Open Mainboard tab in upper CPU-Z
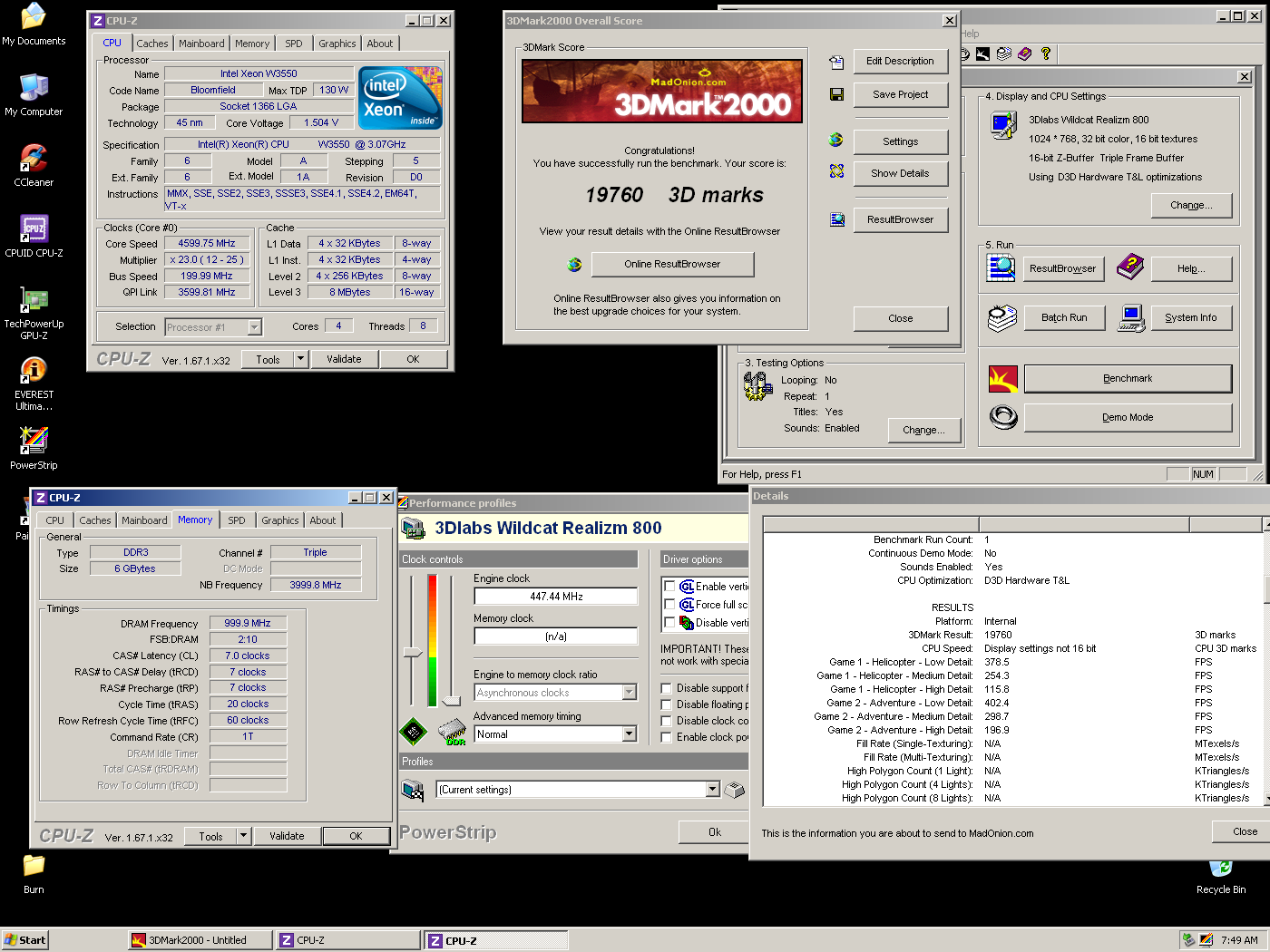This screenshot has width=1270, height=952. pyautogui.click(x=201, y=44)
